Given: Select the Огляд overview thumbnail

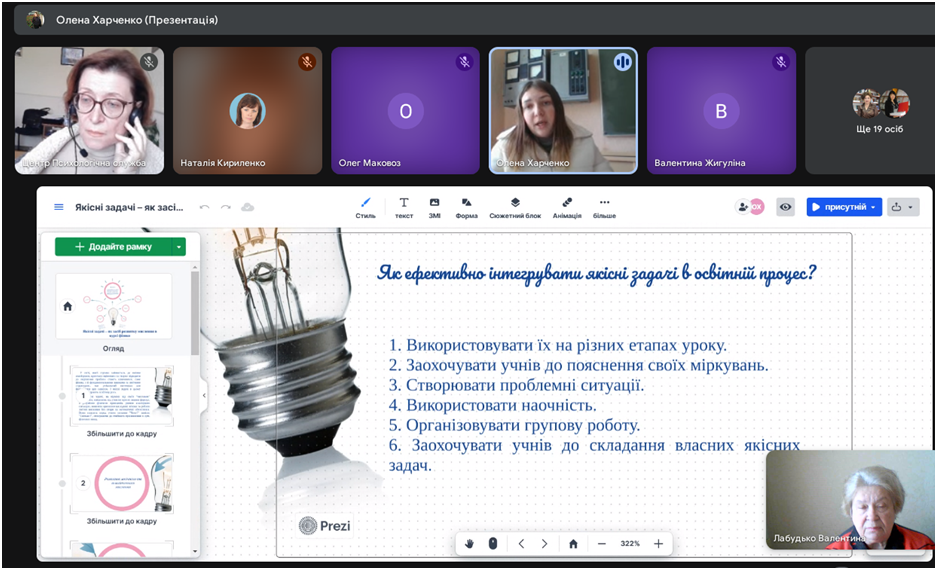Looking at the screenshot, I should coord(114,307).
